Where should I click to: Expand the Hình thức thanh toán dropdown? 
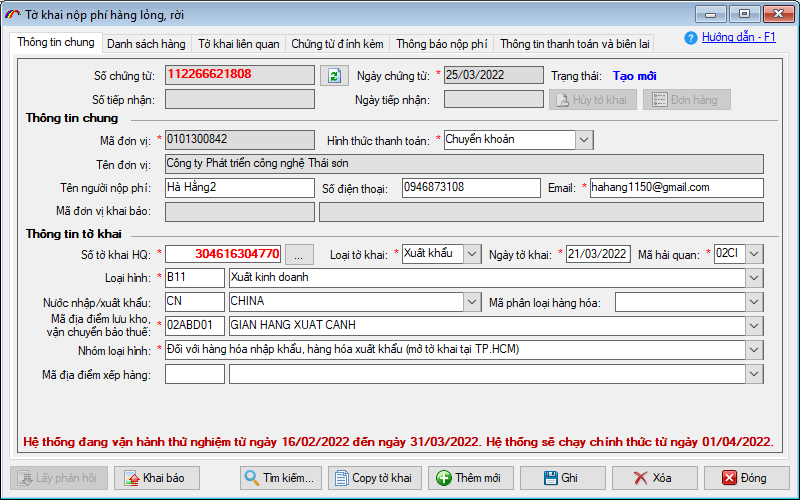click(584, 140)
